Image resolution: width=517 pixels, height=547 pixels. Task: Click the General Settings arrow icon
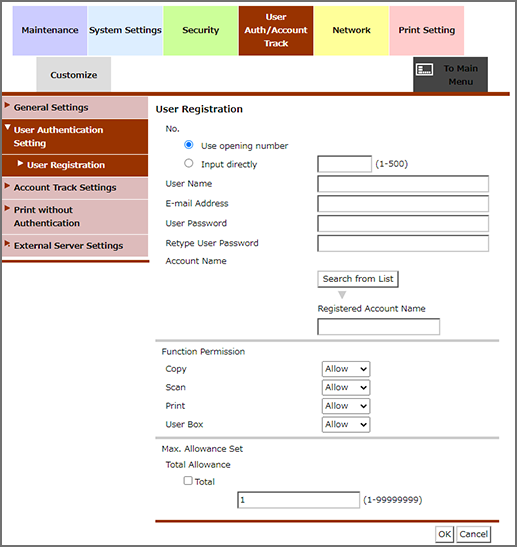pos(7,105)
